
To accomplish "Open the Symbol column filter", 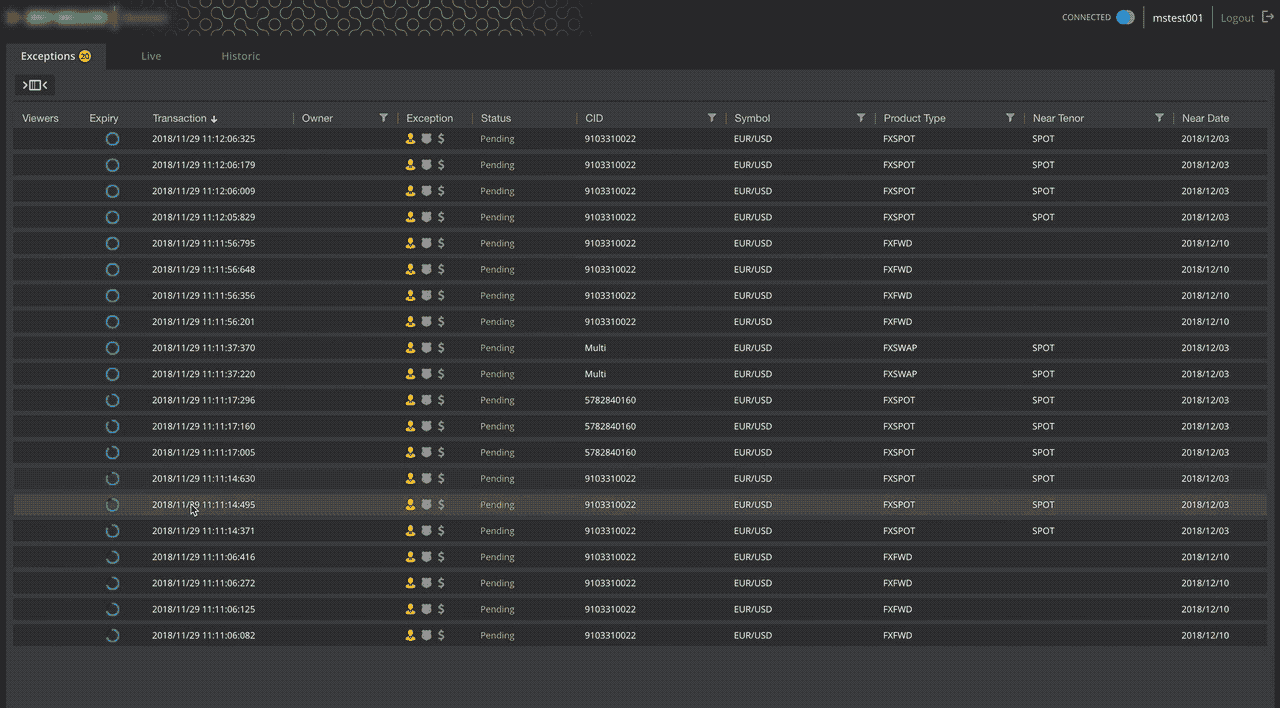I will point(860,118).
